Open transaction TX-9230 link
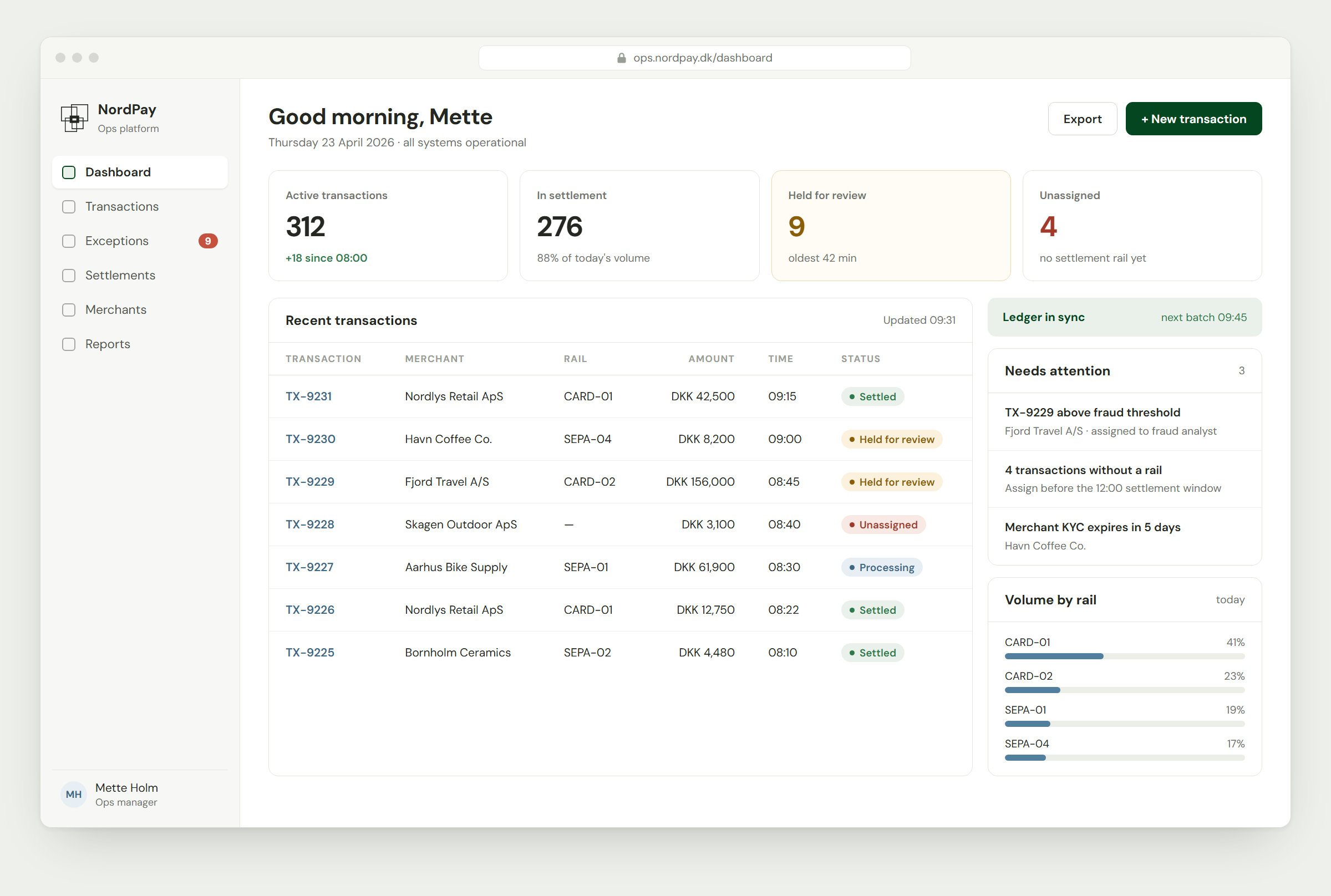Image resolution: width=1331 pixels, height=896 pixels. 311,439
